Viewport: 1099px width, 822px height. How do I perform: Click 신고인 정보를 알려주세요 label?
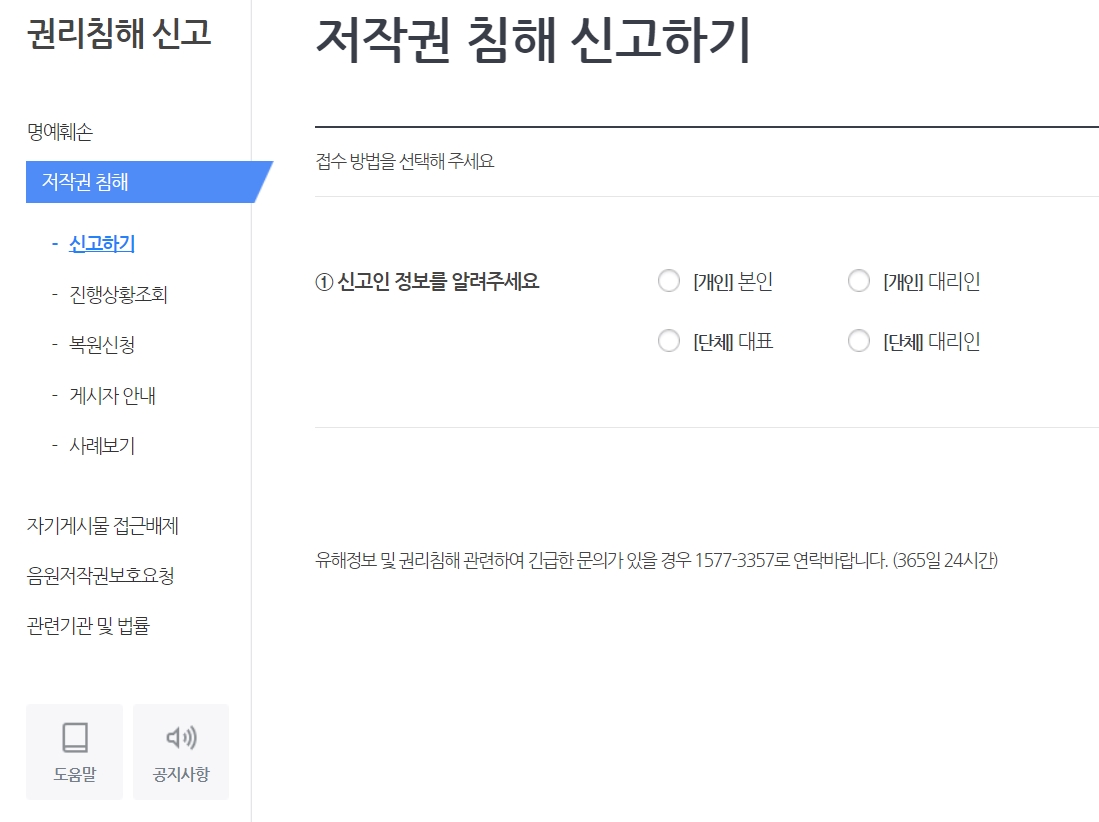pos(427,282)
